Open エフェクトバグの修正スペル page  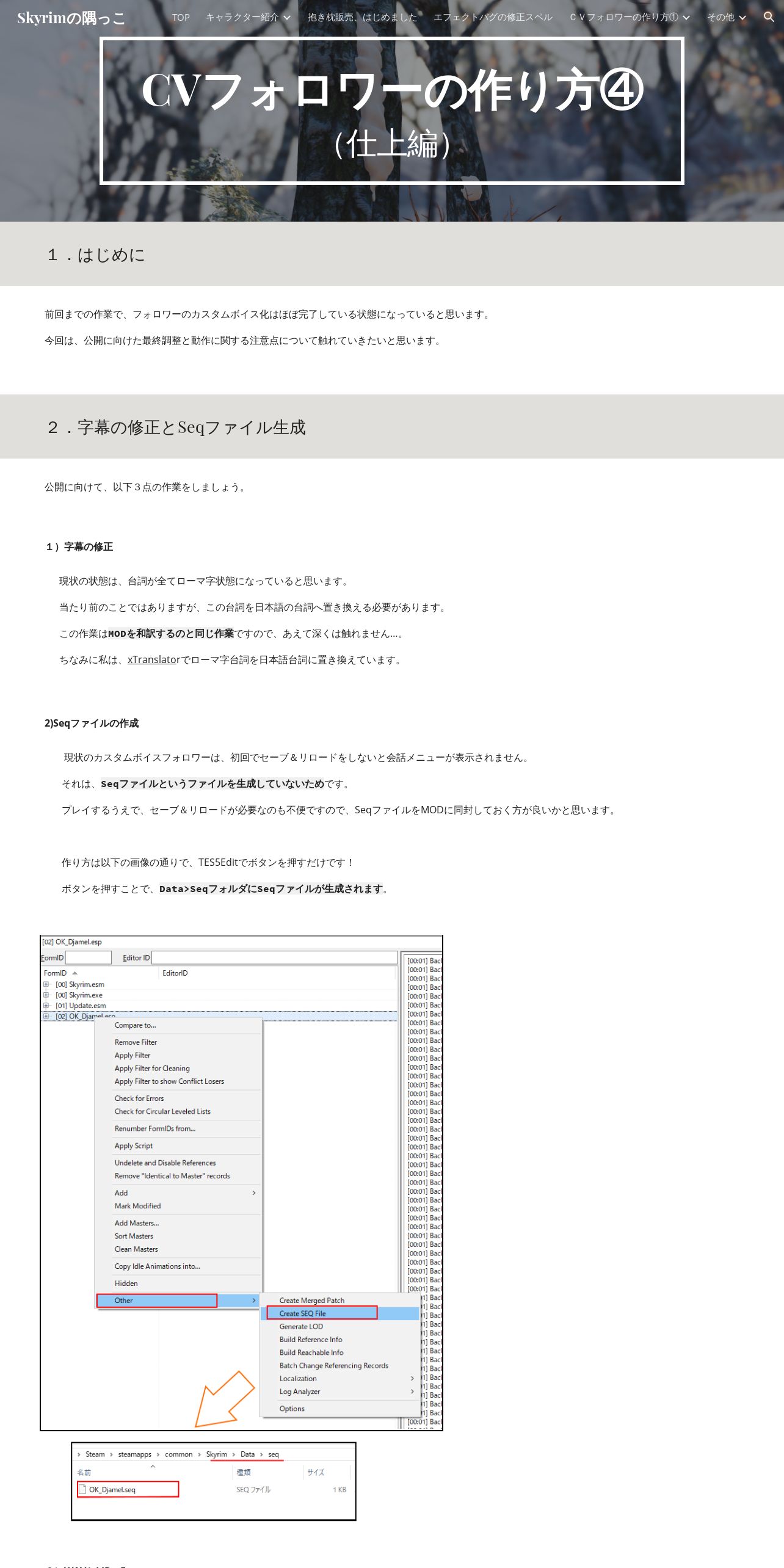point(493,17)
